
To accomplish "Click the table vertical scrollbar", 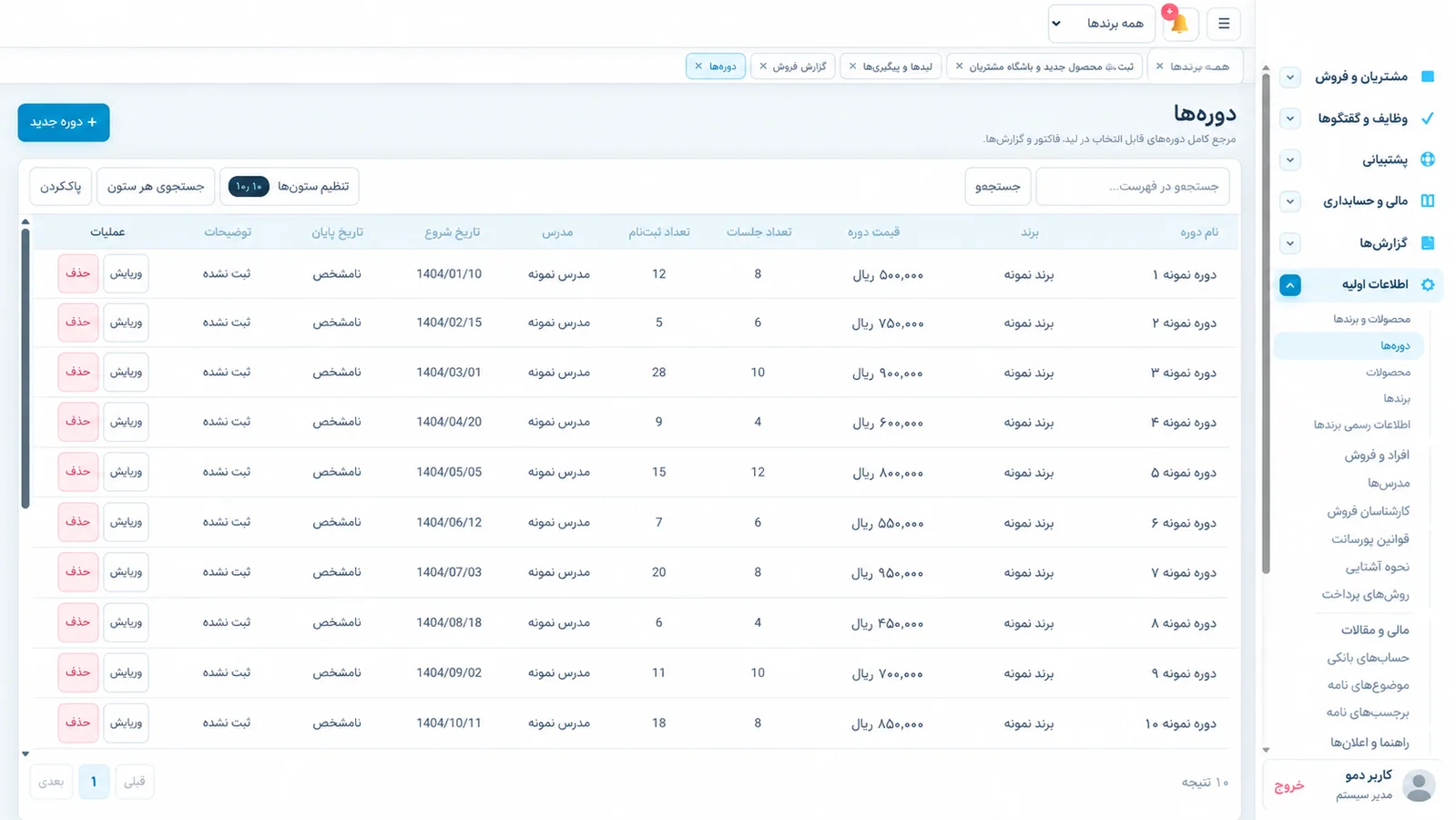I will pos(25,368).
